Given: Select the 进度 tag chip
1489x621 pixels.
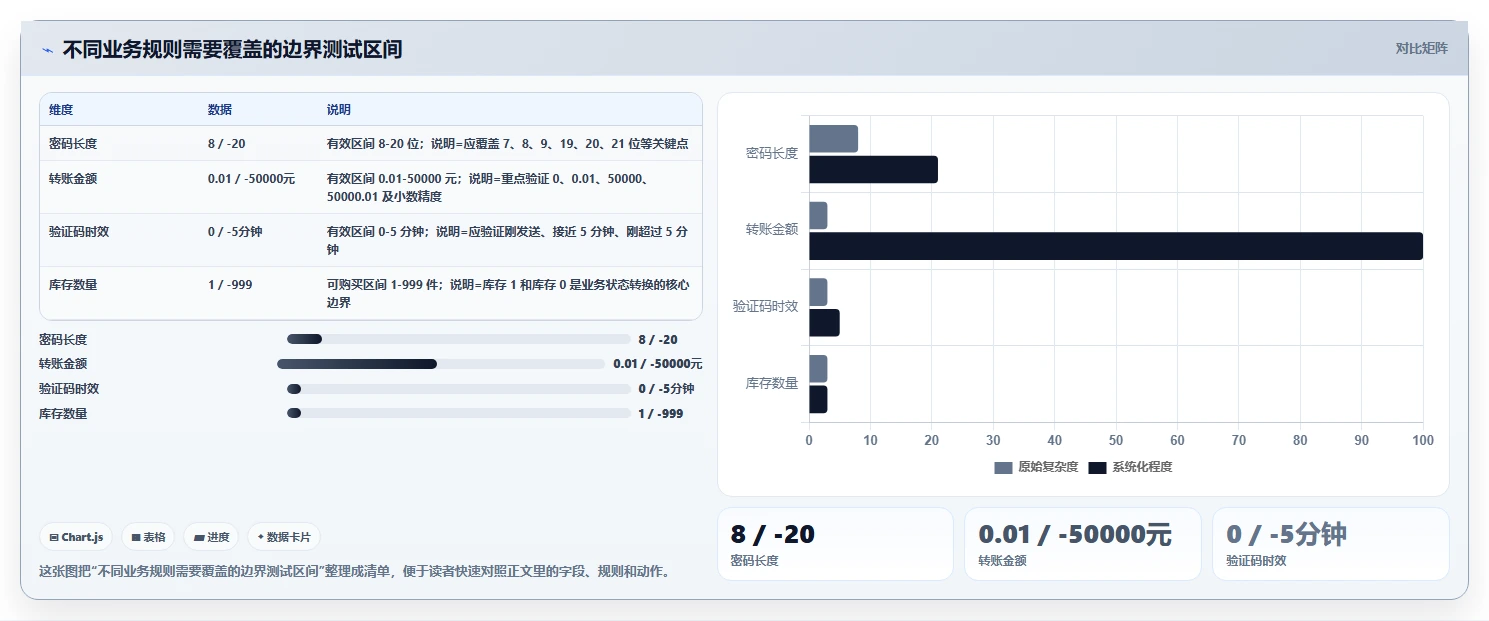Looking at the screenshot, I should coord(211,537).
